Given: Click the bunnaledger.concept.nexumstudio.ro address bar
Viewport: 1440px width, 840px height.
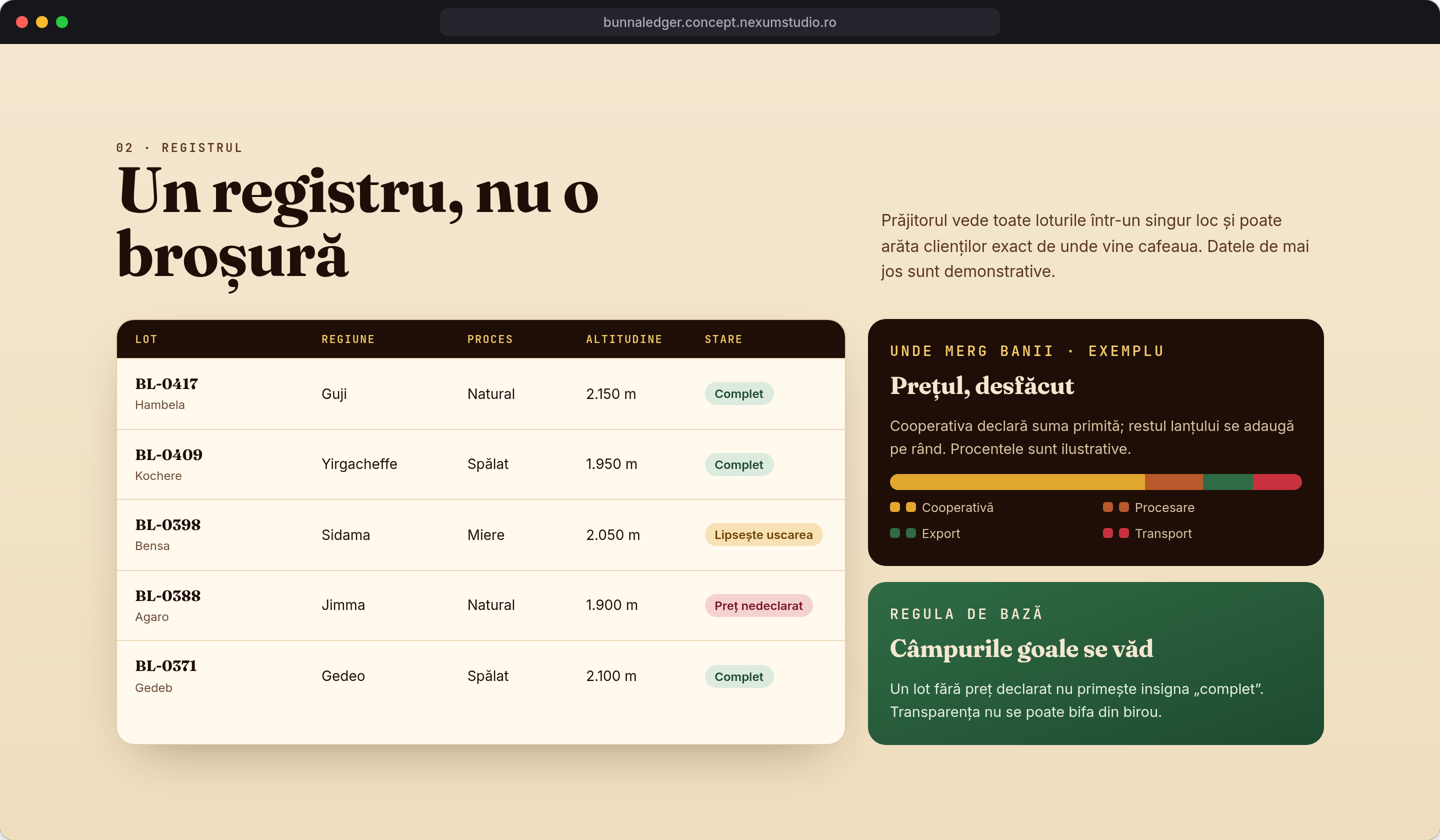Looking at the screenshot, I should (719, 22).
